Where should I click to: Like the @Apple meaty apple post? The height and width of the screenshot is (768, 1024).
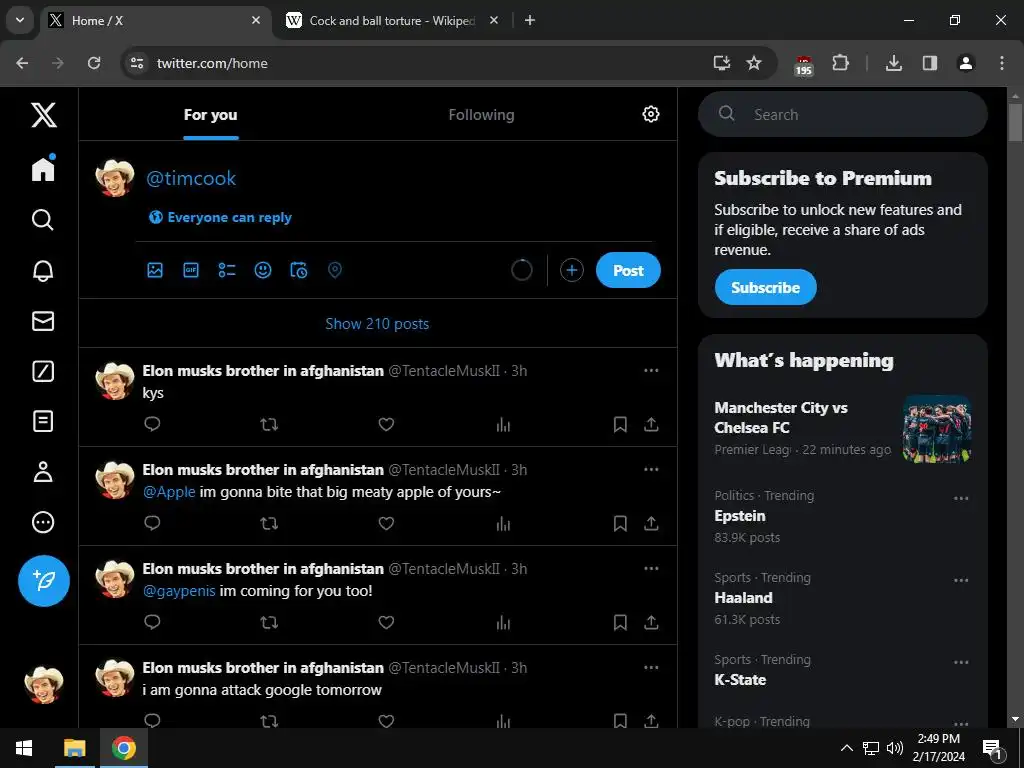pos(386,524)
